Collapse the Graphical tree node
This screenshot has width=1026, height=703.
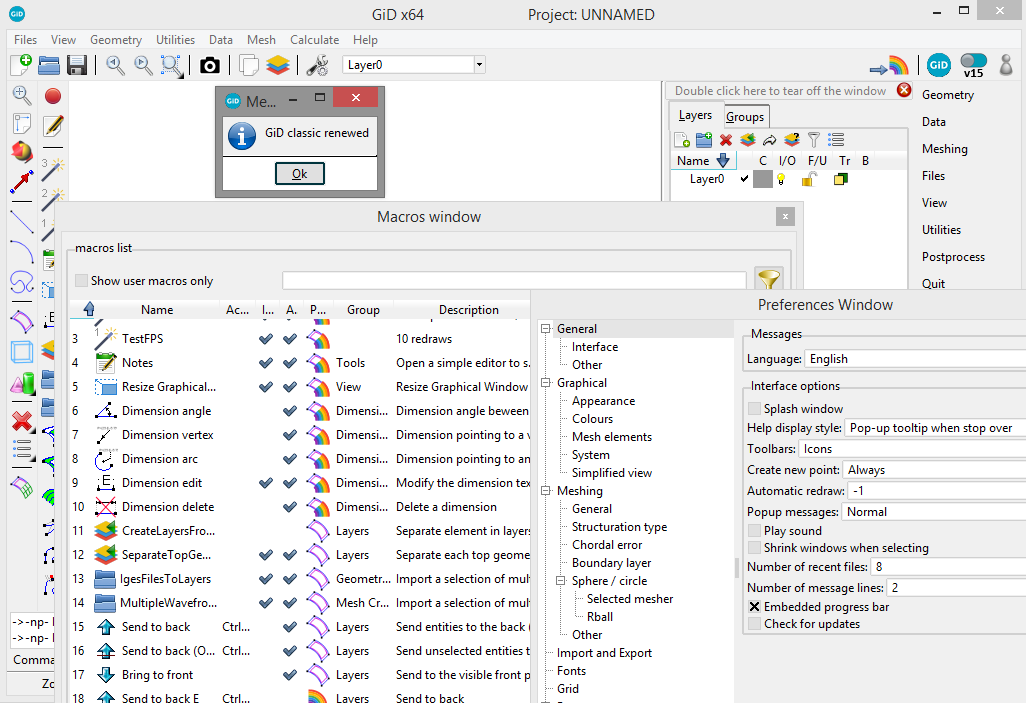546,383
